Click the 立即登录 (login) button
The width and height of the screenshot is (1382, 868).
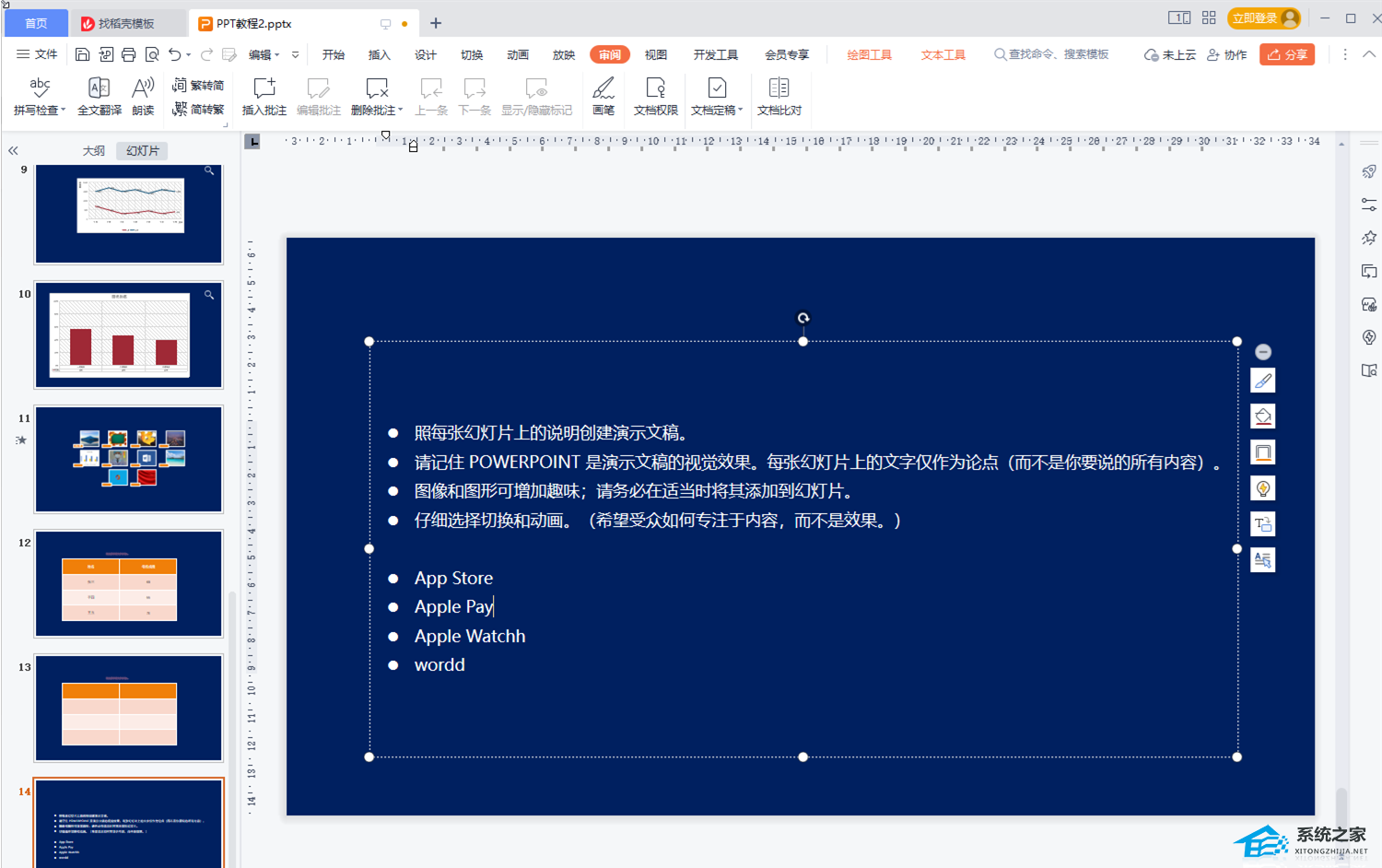tap(1264, 18)
